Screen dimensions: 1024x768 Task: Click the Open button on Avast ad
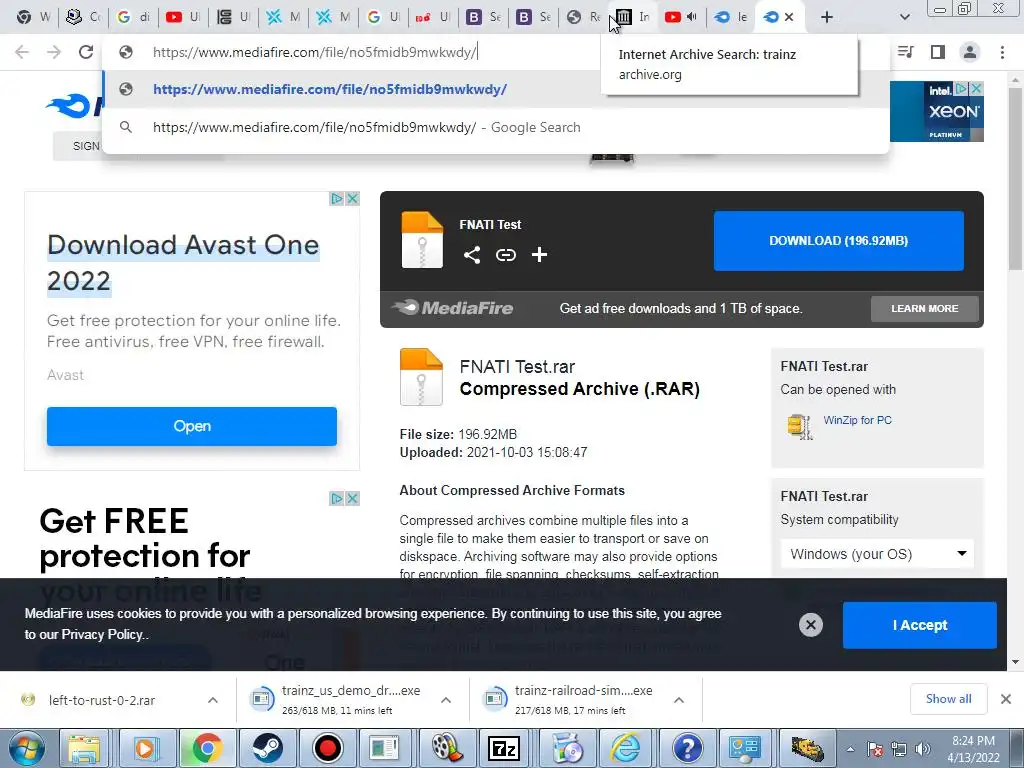coord(192,426)
